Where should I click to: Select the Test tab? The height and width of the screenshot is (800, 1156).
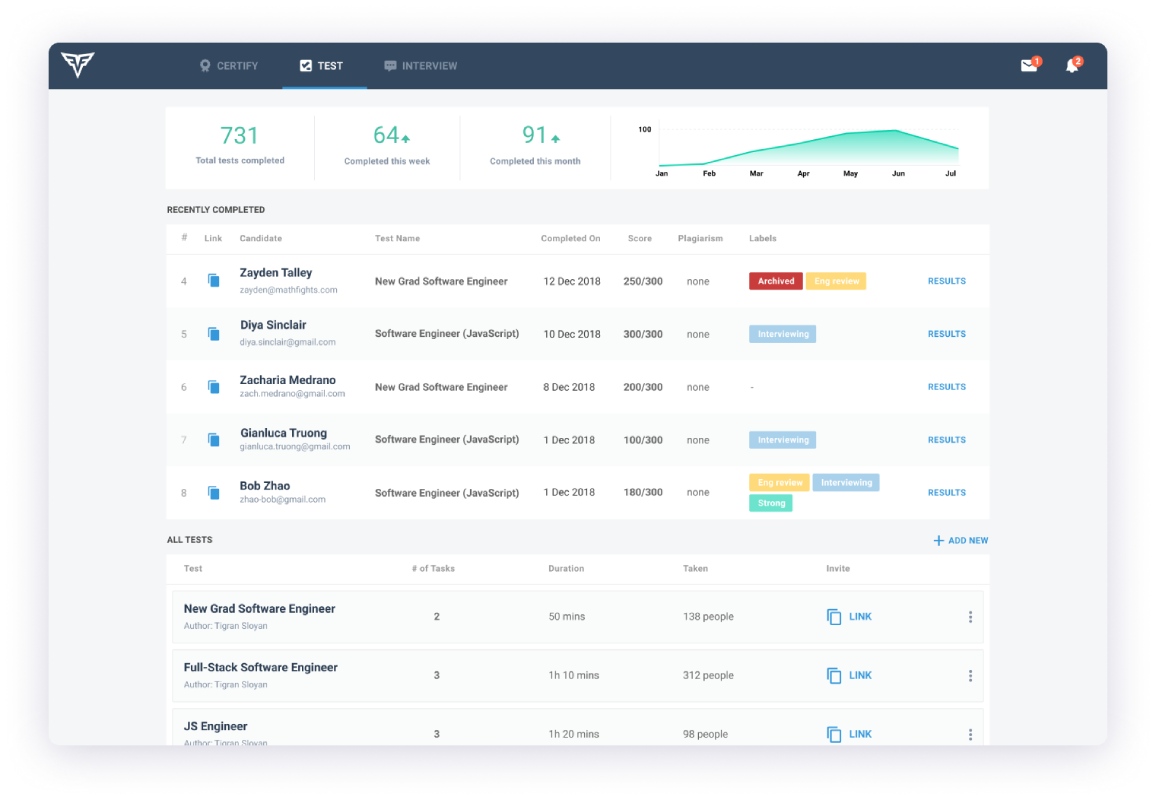(321, 66)
